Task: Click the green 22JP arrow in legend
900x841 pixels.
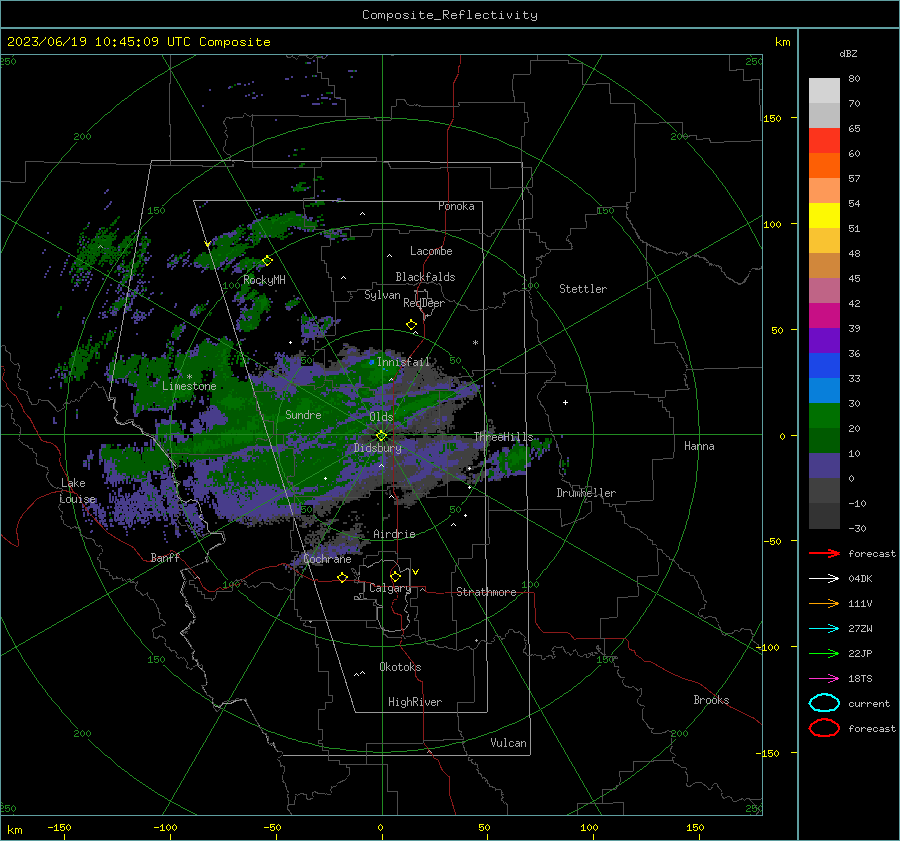Action: [x=824, y=653]
